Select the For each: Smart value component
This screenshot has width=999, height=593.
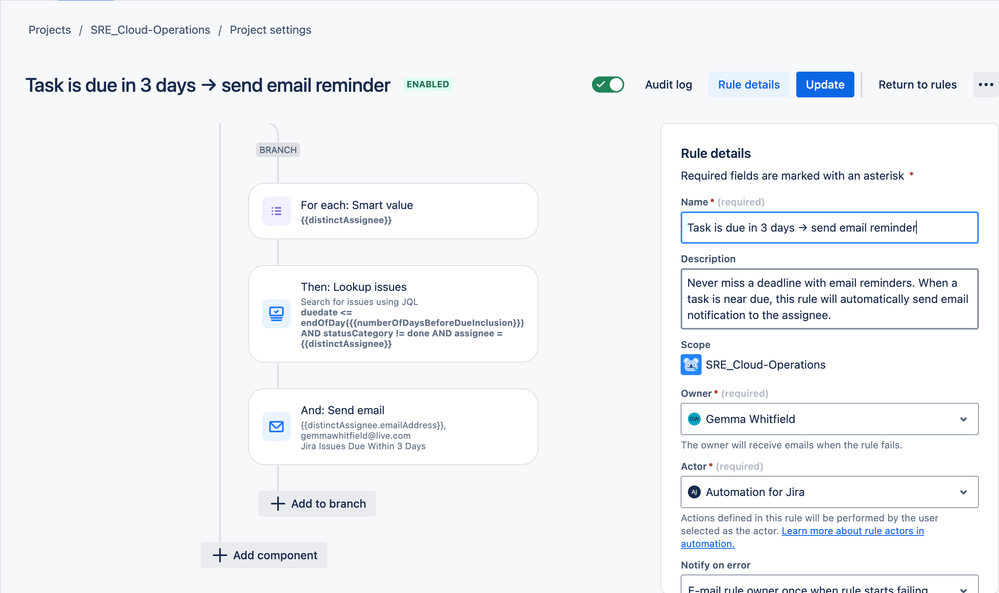coord(393,211)
